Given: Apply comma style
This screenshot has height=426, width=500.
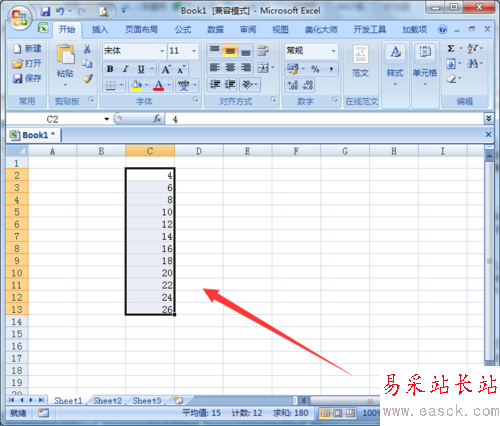Looking at the screenshot, I should click(331, 69).
